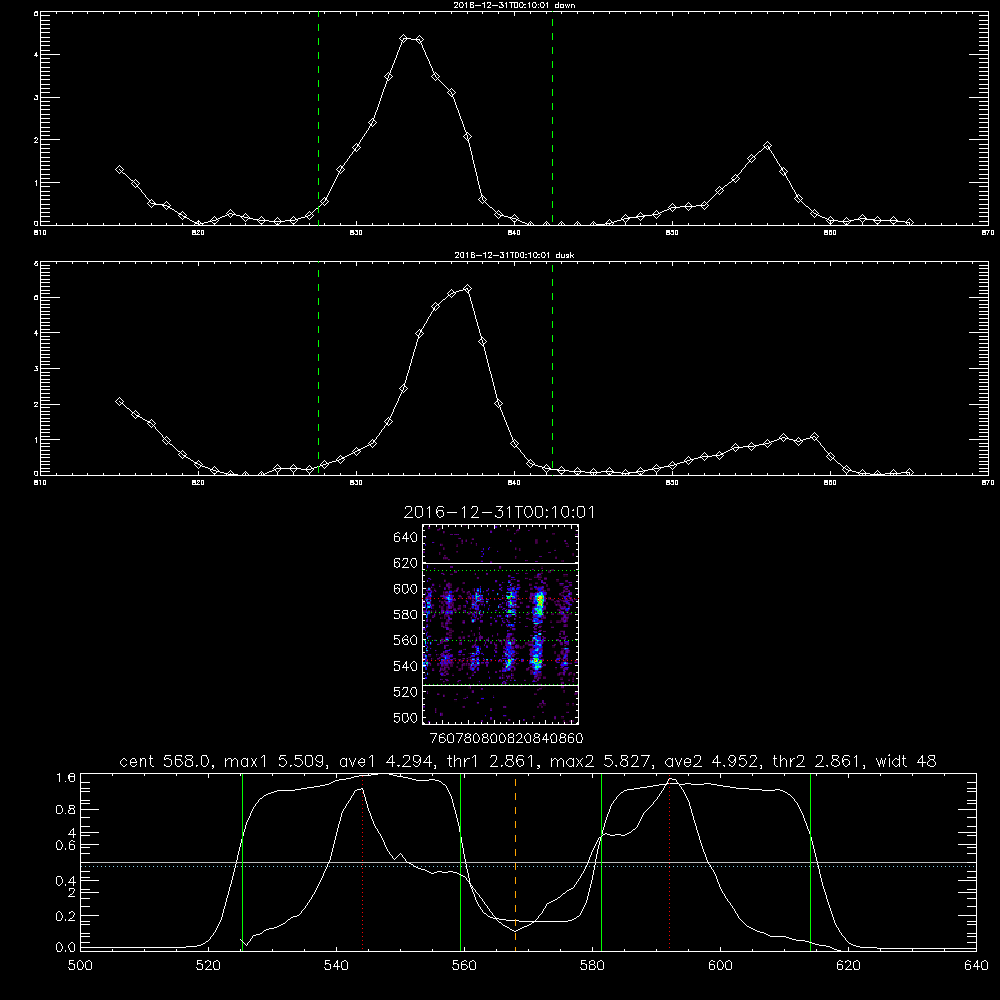The height and width of the screenshot is (1000, 1000).
Task: Click x-axis label 500 of the bottom plot
Action: pyautogui.click(x=80, y=966)
